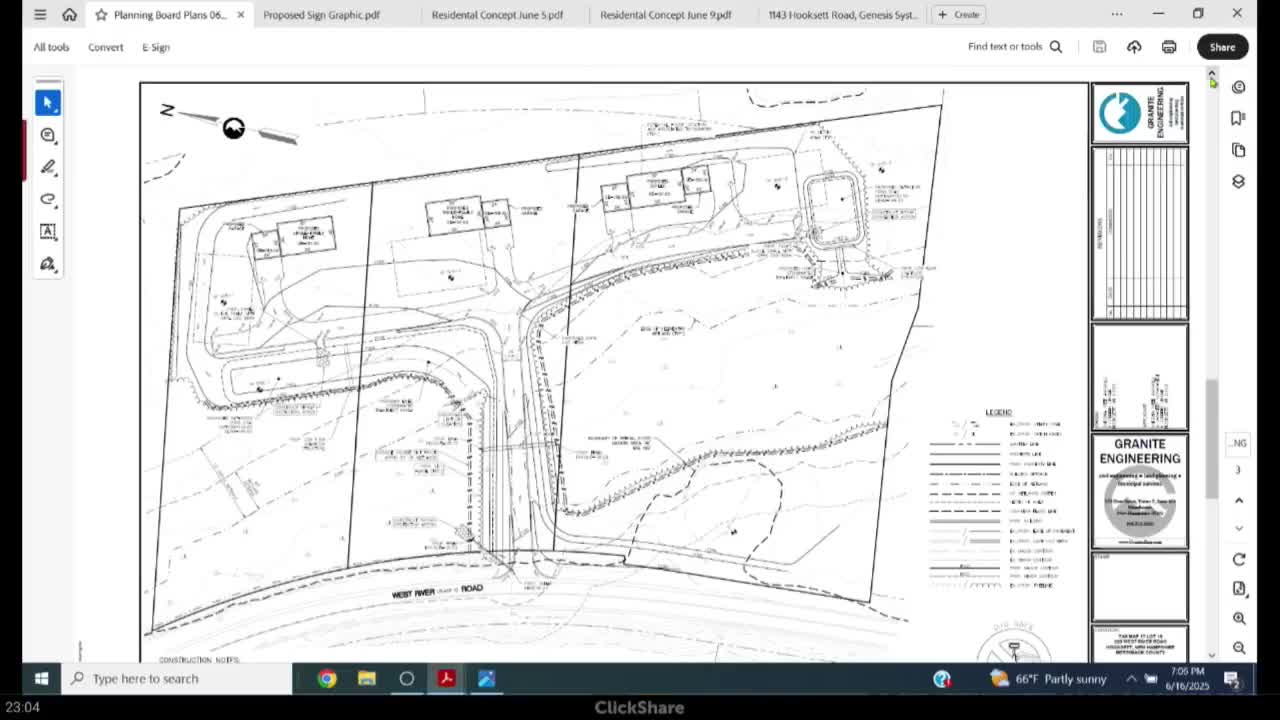1280x720 pixels.
Task: Open File Explorer from the taskbar
Action: (367, 679)
